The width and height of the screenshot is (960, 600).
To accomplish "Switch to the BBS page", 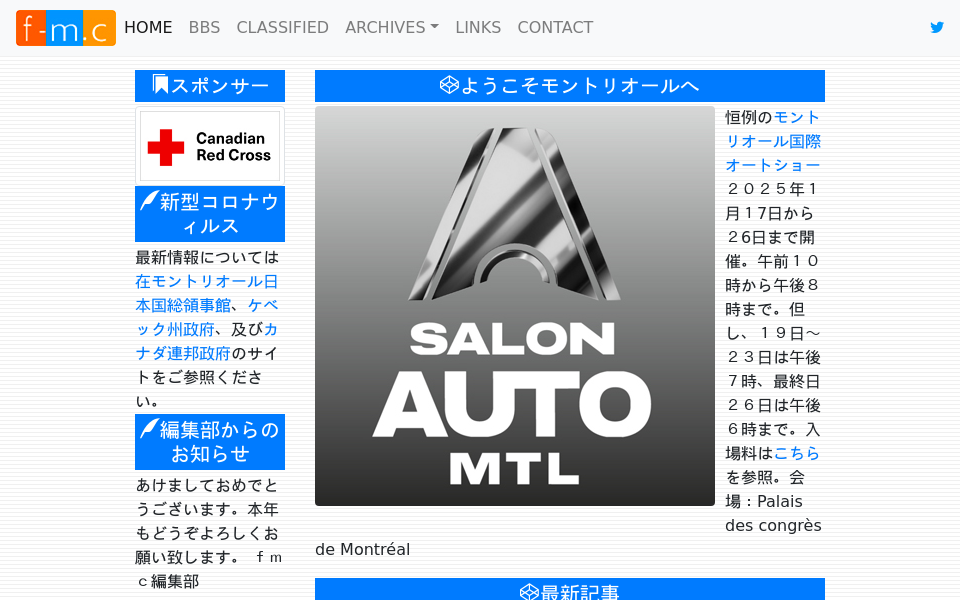I will point(204,27).
